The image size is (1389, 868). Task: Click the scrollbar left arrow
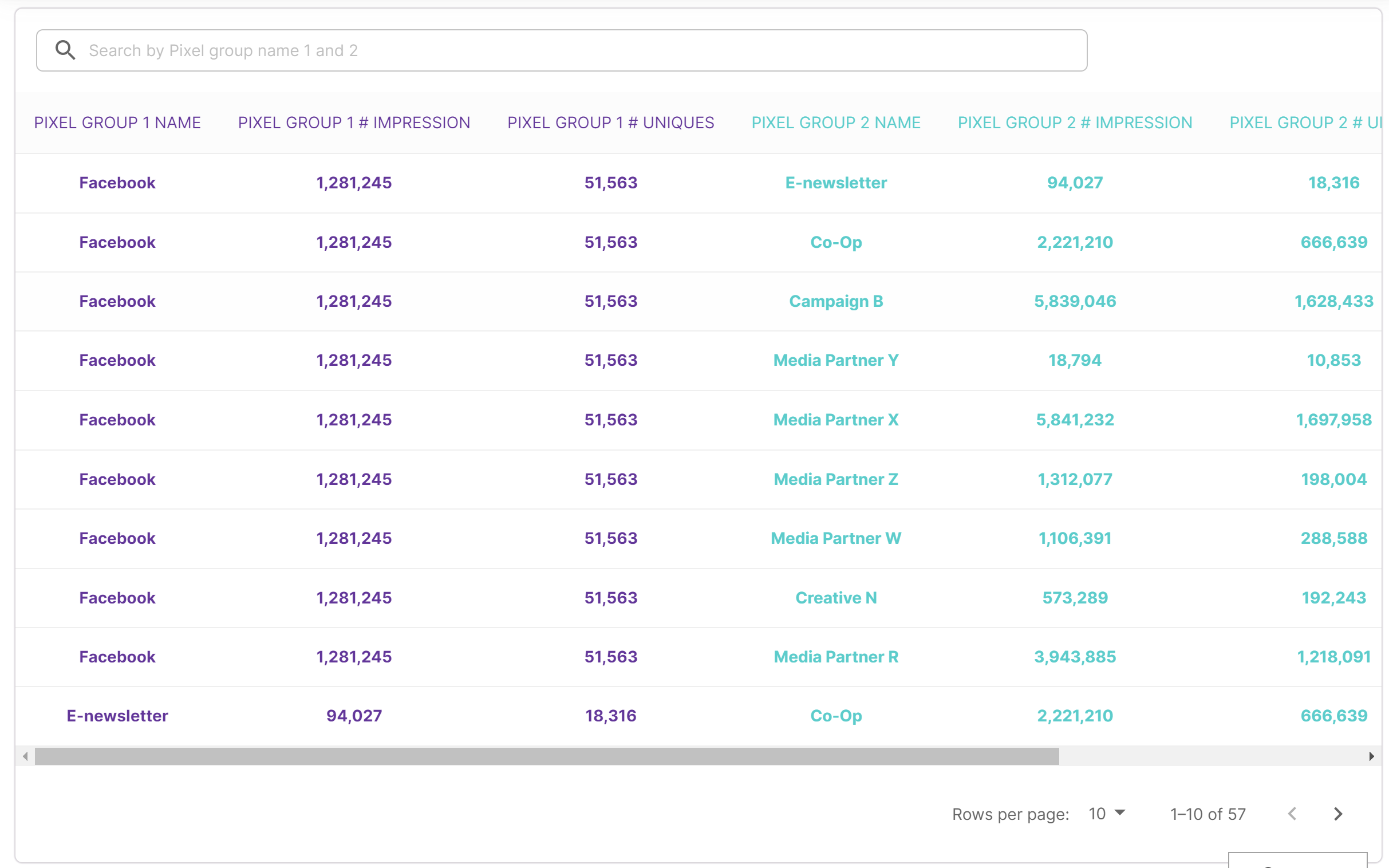(x=25, y=756)
